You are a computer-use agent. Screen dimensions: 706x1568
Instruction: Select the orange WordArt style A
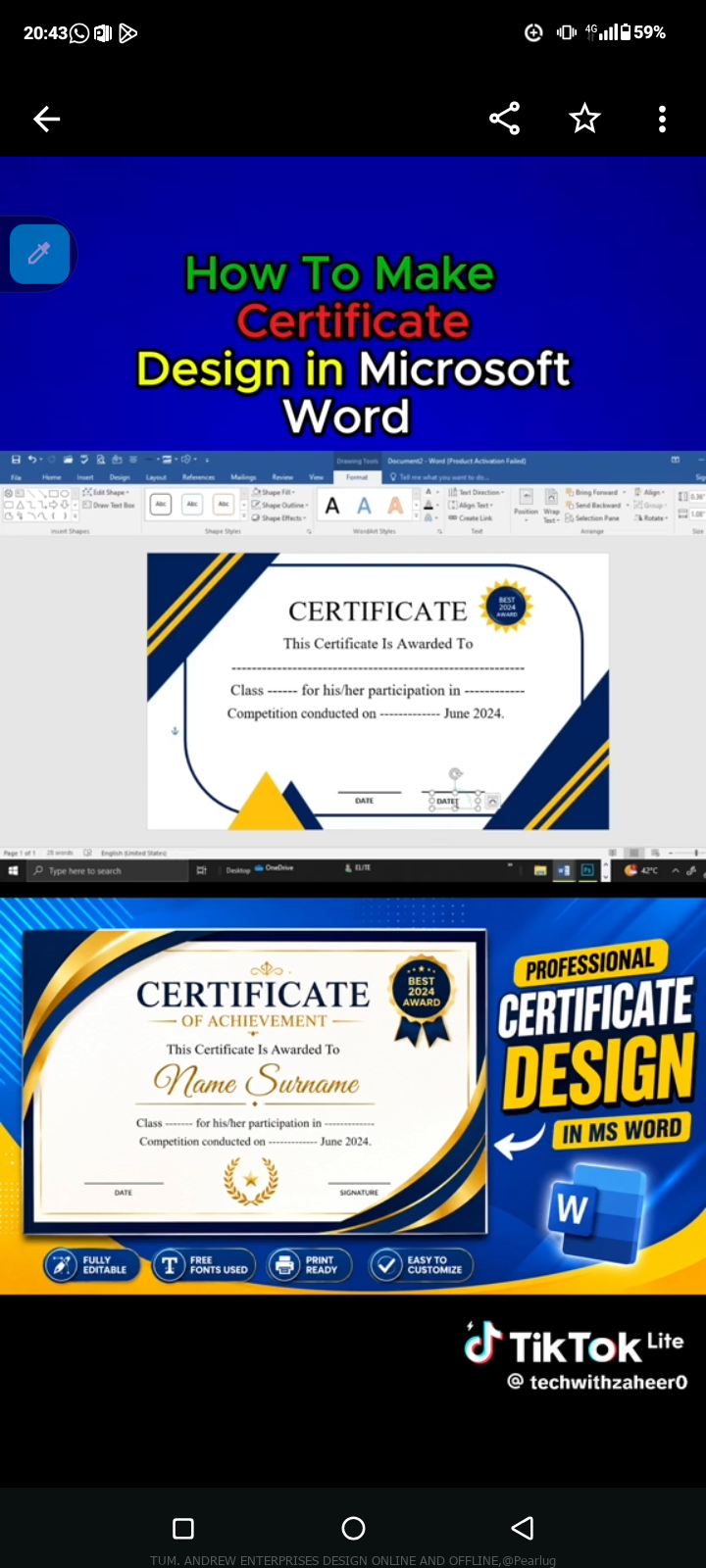[395, 506]
